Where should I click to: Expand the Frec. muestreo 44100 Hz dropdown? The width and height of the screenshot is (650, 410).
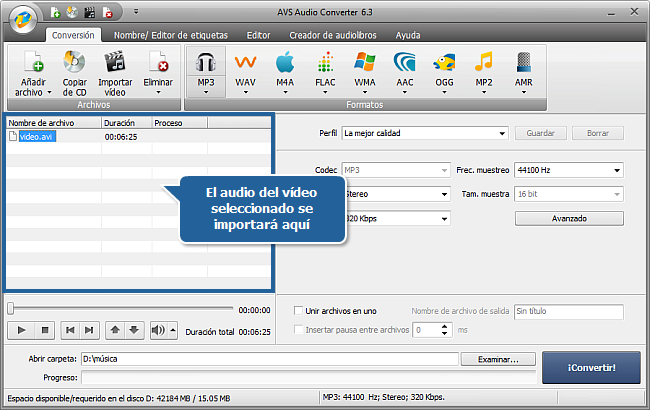pos(568,169)
